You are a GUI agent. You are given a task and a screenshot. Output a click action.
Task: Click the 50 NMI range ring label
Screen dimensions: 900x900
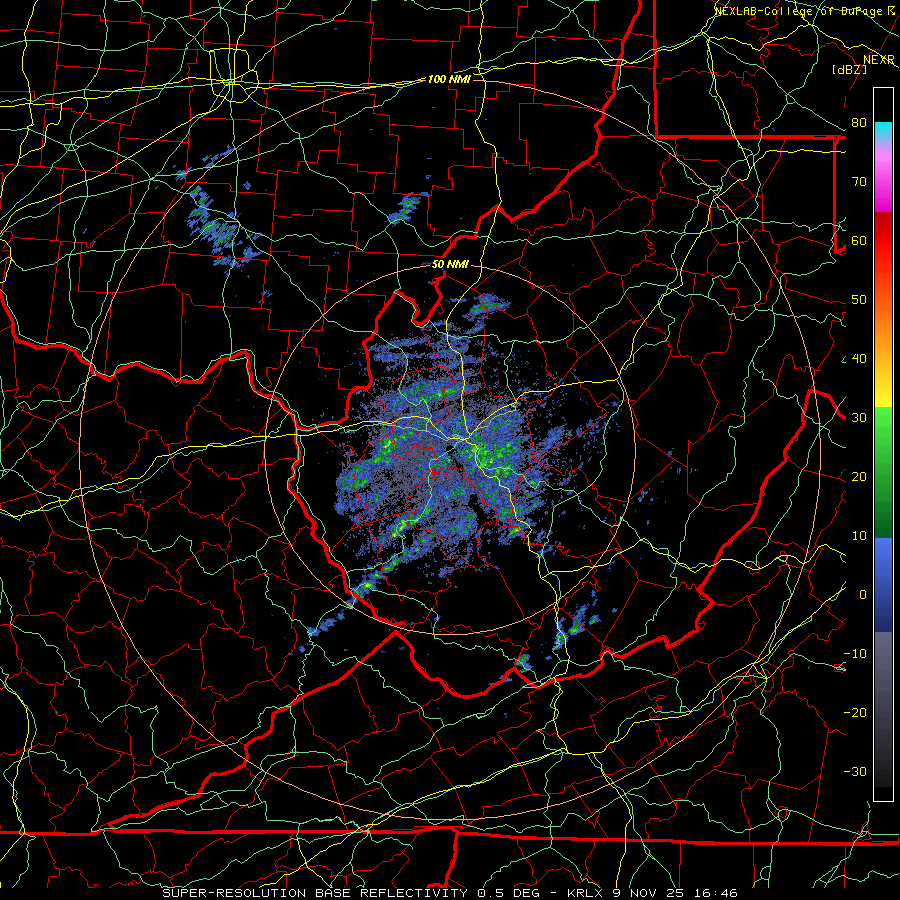[x=450, y=265]
